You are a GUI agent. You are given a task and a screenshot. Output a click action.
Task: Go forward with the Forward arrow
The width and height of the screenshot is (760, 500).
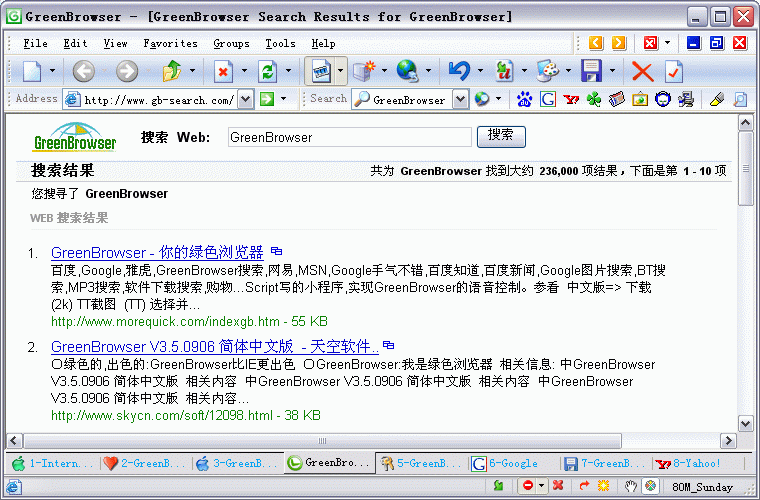point(127,72)
